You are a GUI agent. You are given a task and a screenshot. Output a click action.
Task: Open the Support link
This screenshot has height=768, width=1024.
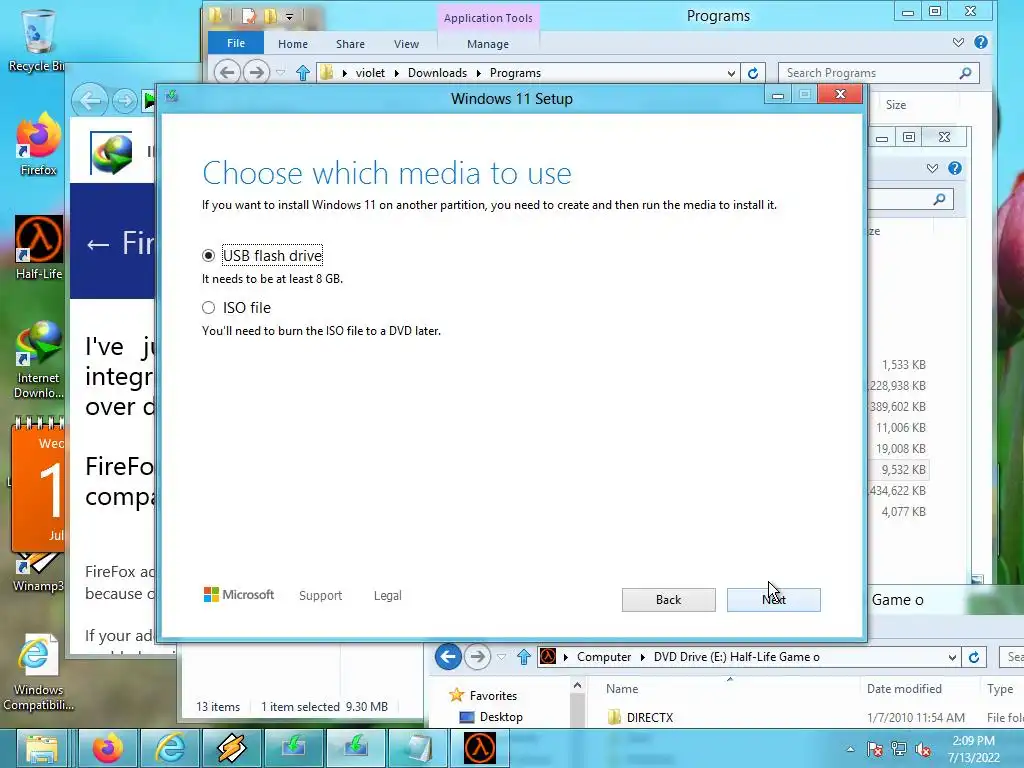click(x=320, y=596)
